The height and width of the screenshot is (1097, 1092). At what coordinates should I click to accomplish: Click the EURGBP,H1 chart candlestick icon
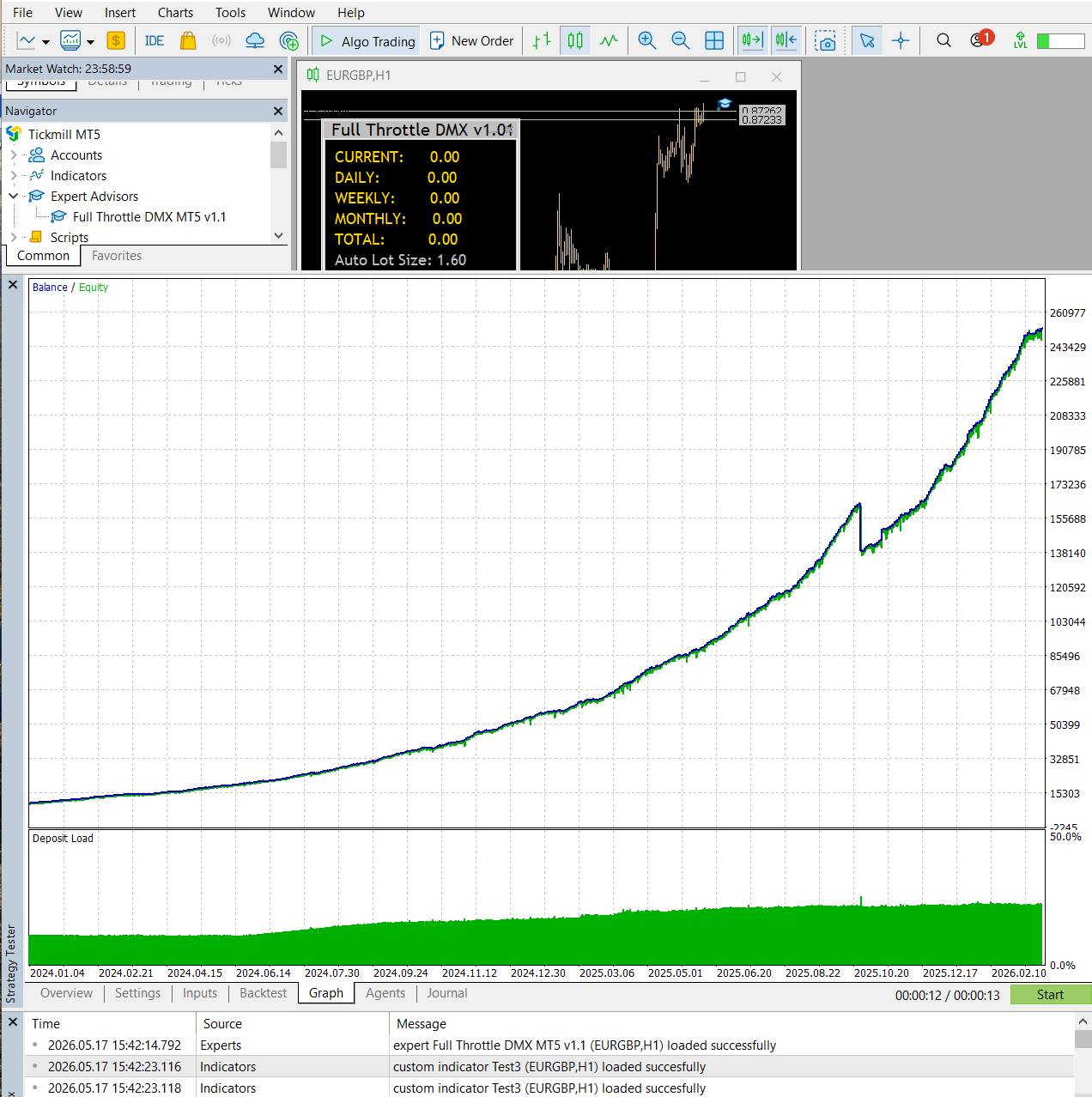313,75
